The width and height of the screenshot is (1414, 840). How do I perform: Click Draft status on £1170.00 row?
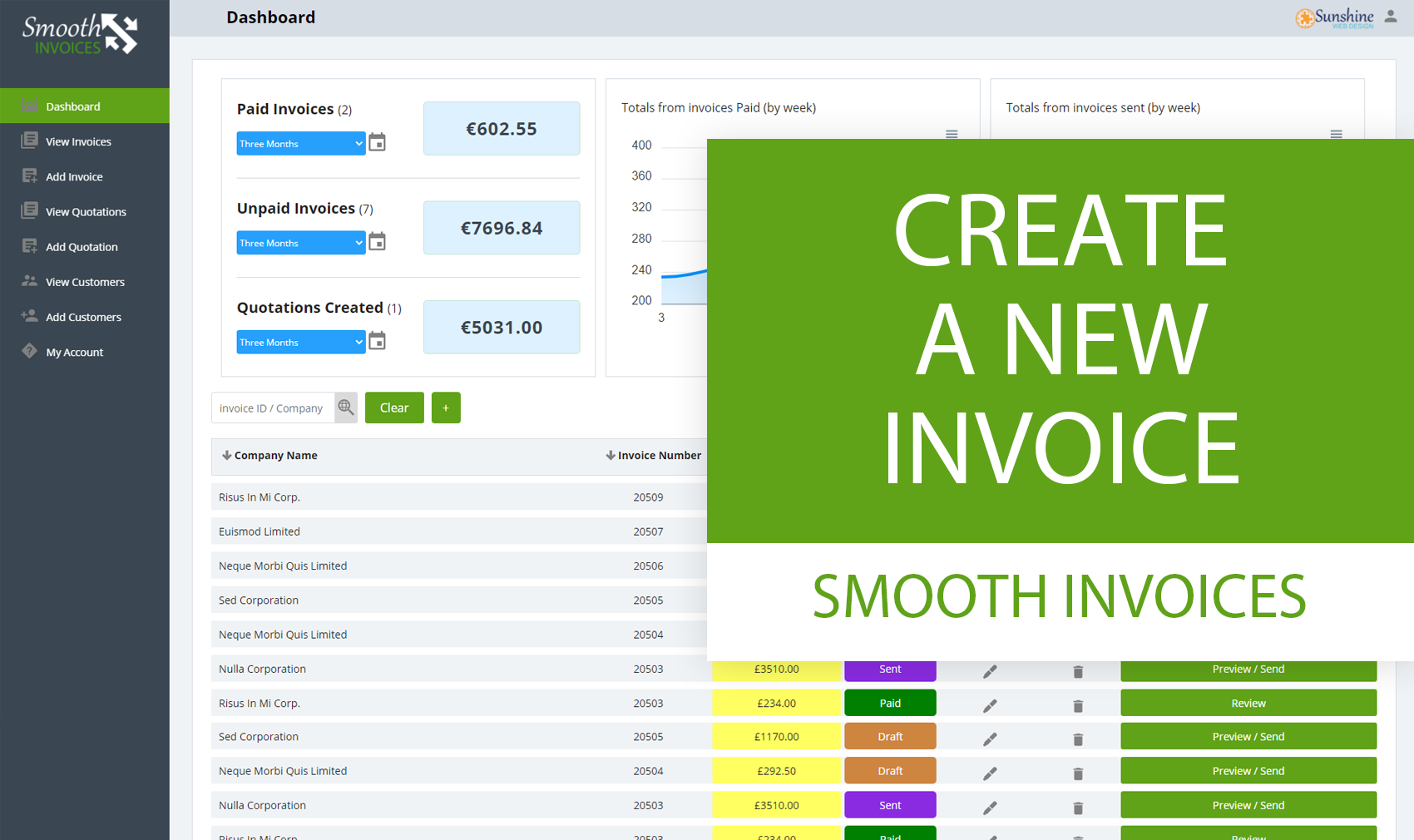click(x=890, y=736)
